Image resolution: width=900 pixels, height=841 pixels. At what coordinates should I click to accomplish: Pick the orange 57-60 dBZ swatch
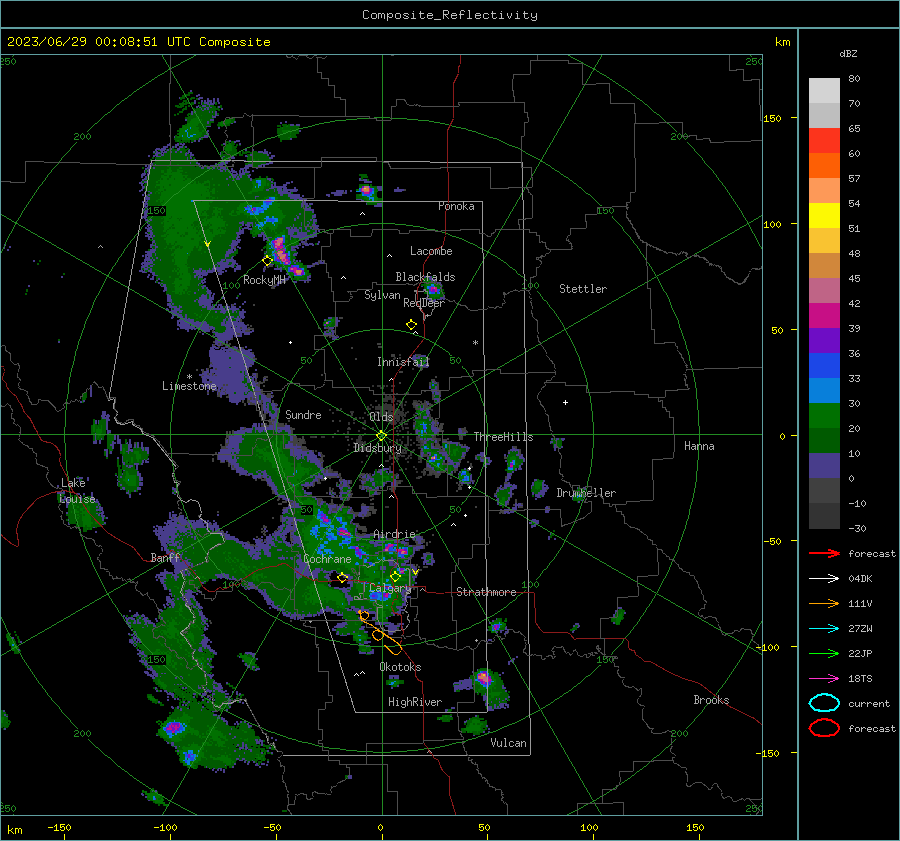(824, 165)
